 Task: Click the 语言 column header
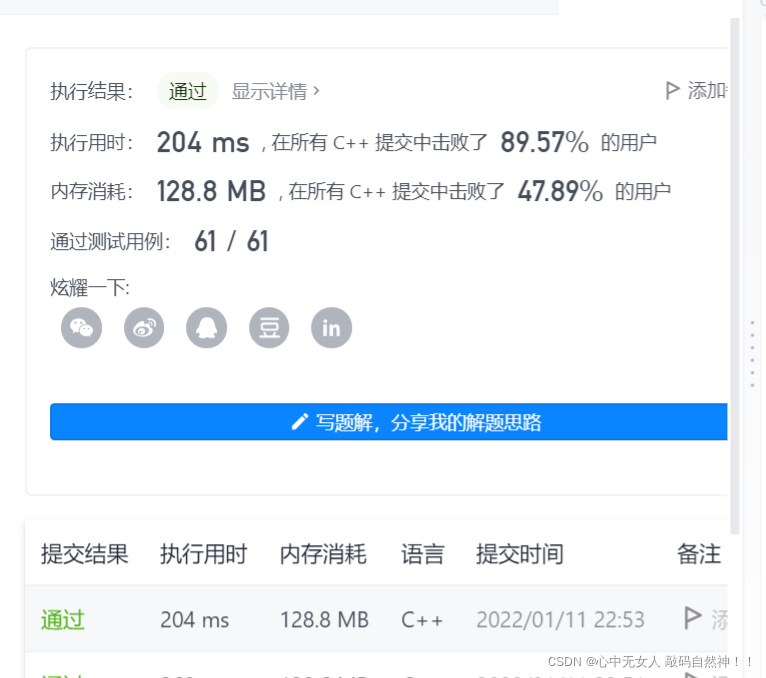tap(423, 554)
